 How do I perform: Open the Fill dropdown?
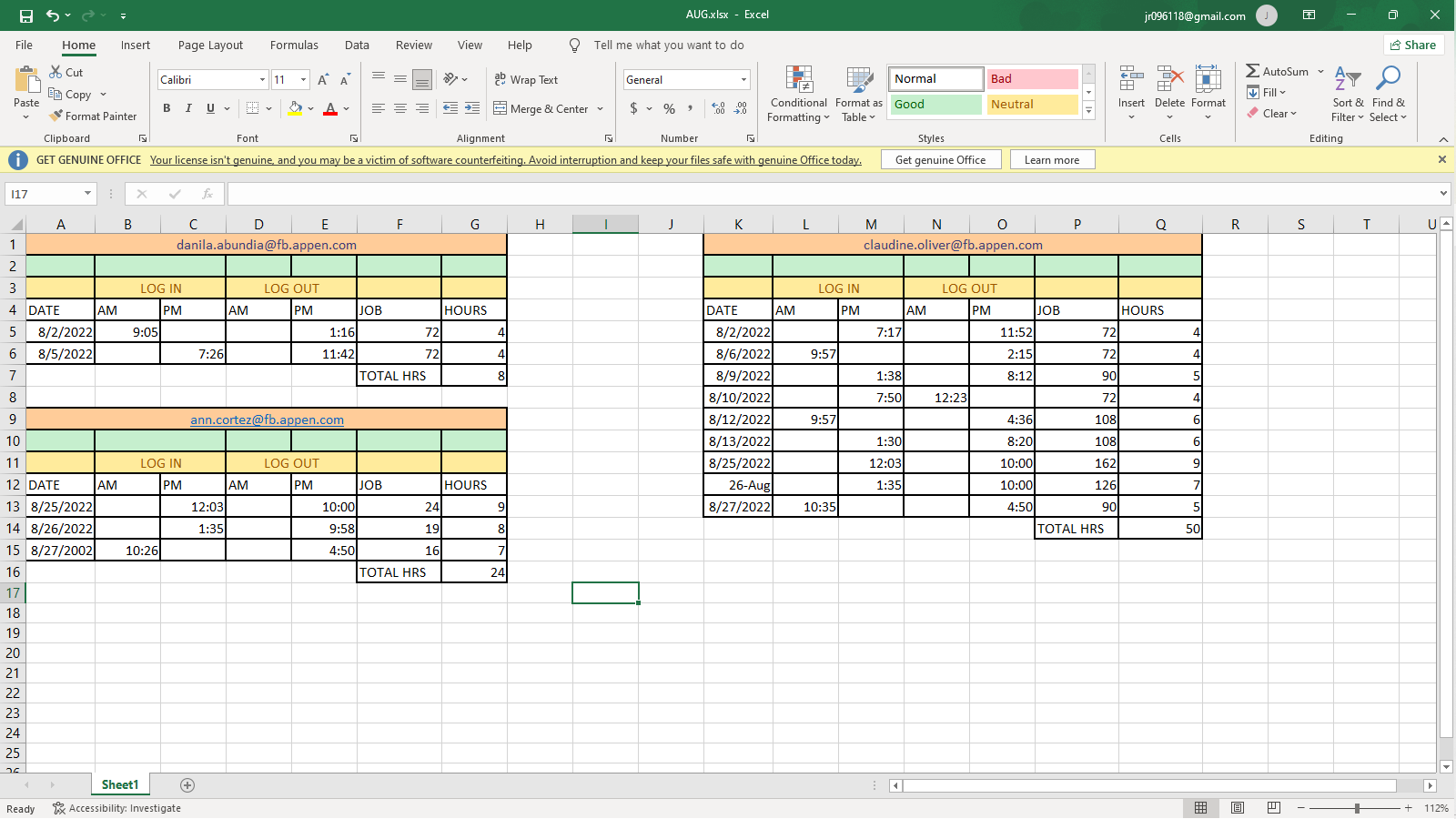pos(1267,93)
